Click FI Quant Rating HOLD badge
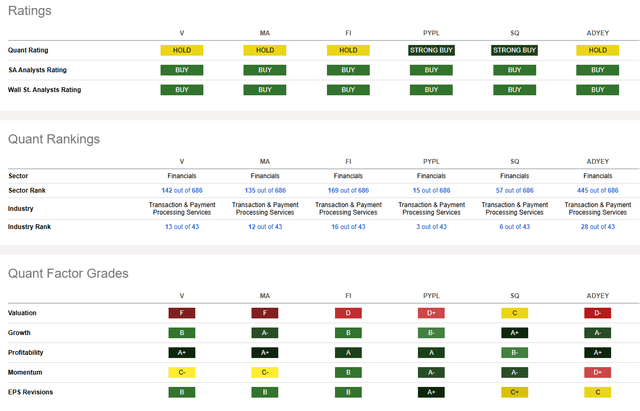The height and width of the screenshot is (411, 640). coord(348,50)
